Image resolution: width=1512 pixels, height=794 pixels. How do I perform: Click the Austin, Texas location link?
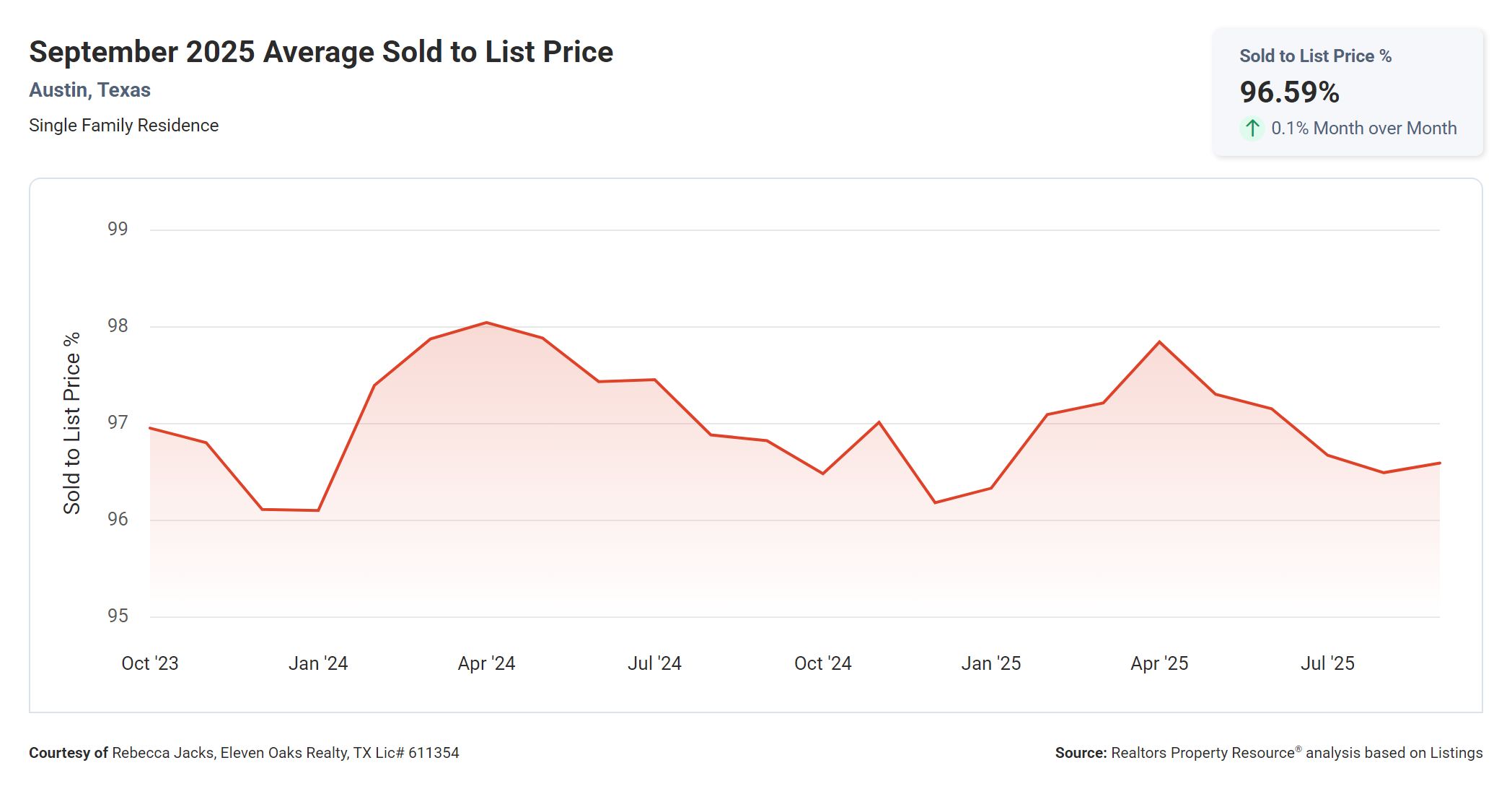point(89,90)
